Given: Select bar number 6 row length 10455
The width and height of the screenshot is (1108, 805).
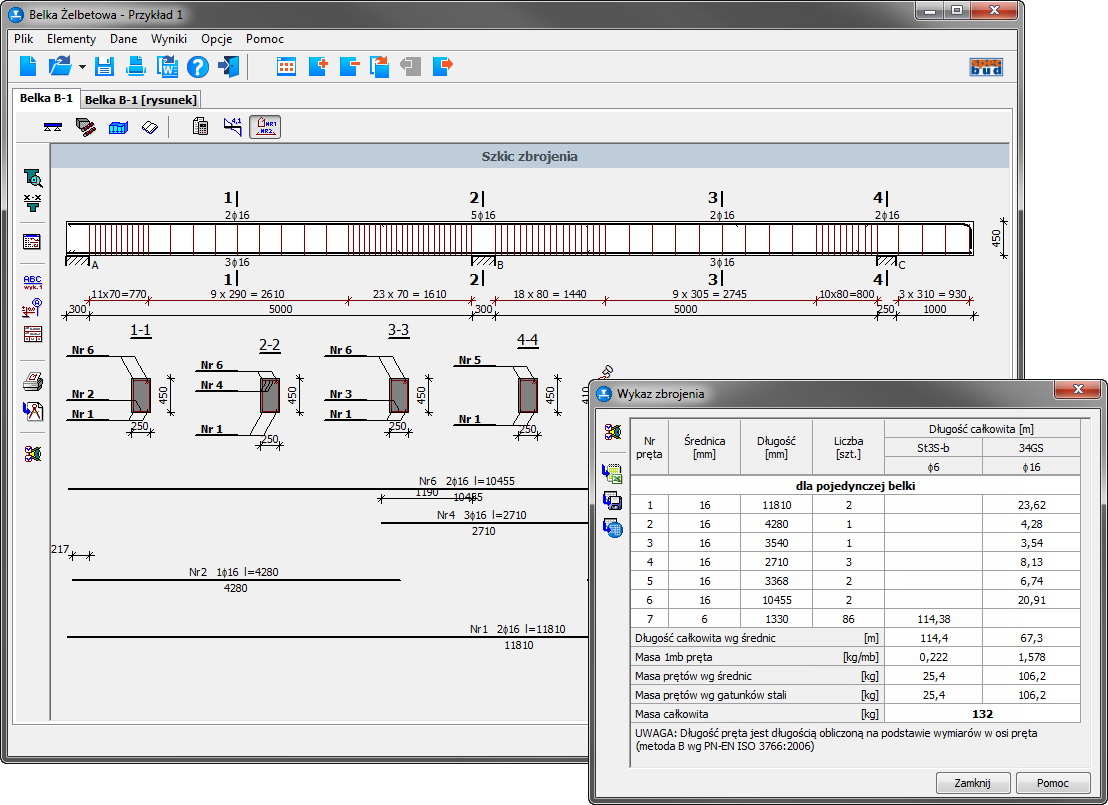Looking at the screenshot, I should [775, 600].
